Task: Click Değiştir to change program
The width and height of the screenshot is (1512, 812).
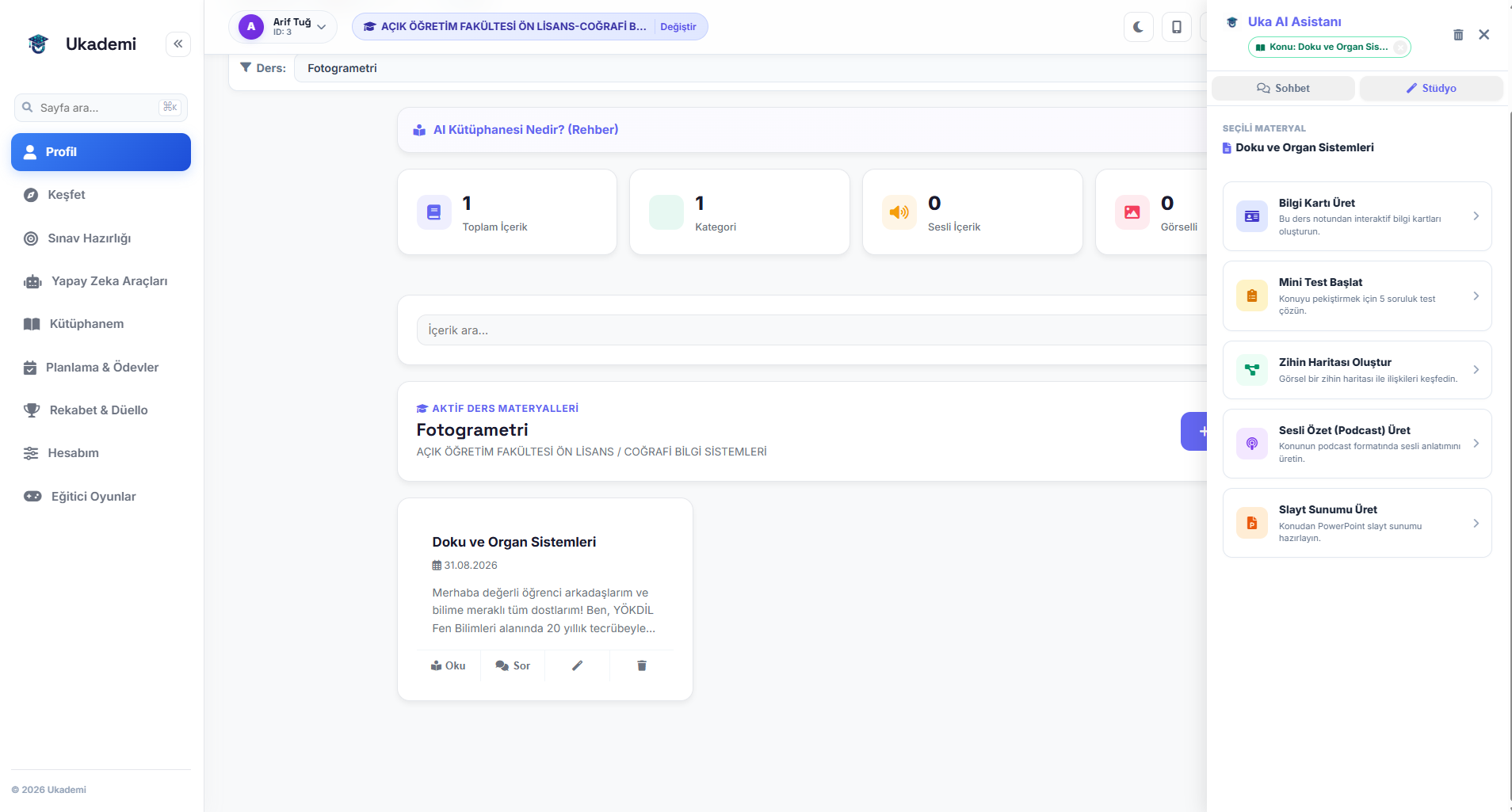Action: pyautogui.click(x=678, y=27)
